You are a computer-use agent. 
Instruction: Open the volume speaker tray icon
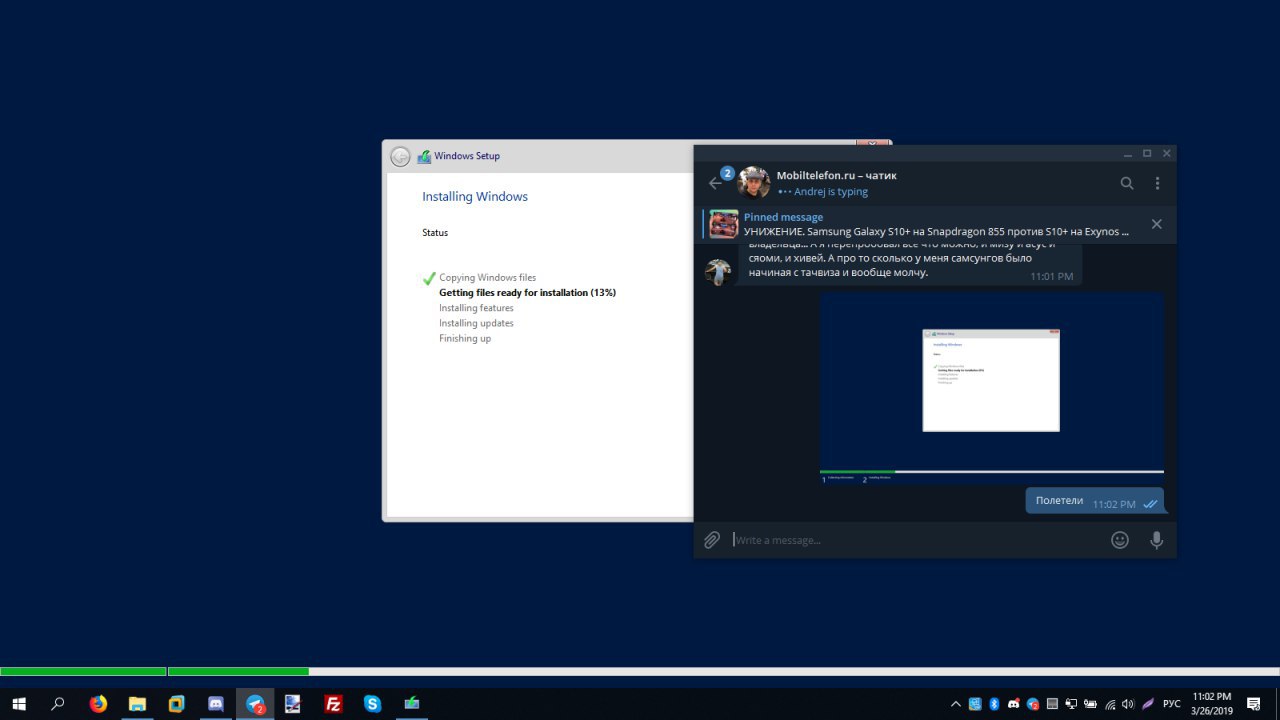(1128, 704)
